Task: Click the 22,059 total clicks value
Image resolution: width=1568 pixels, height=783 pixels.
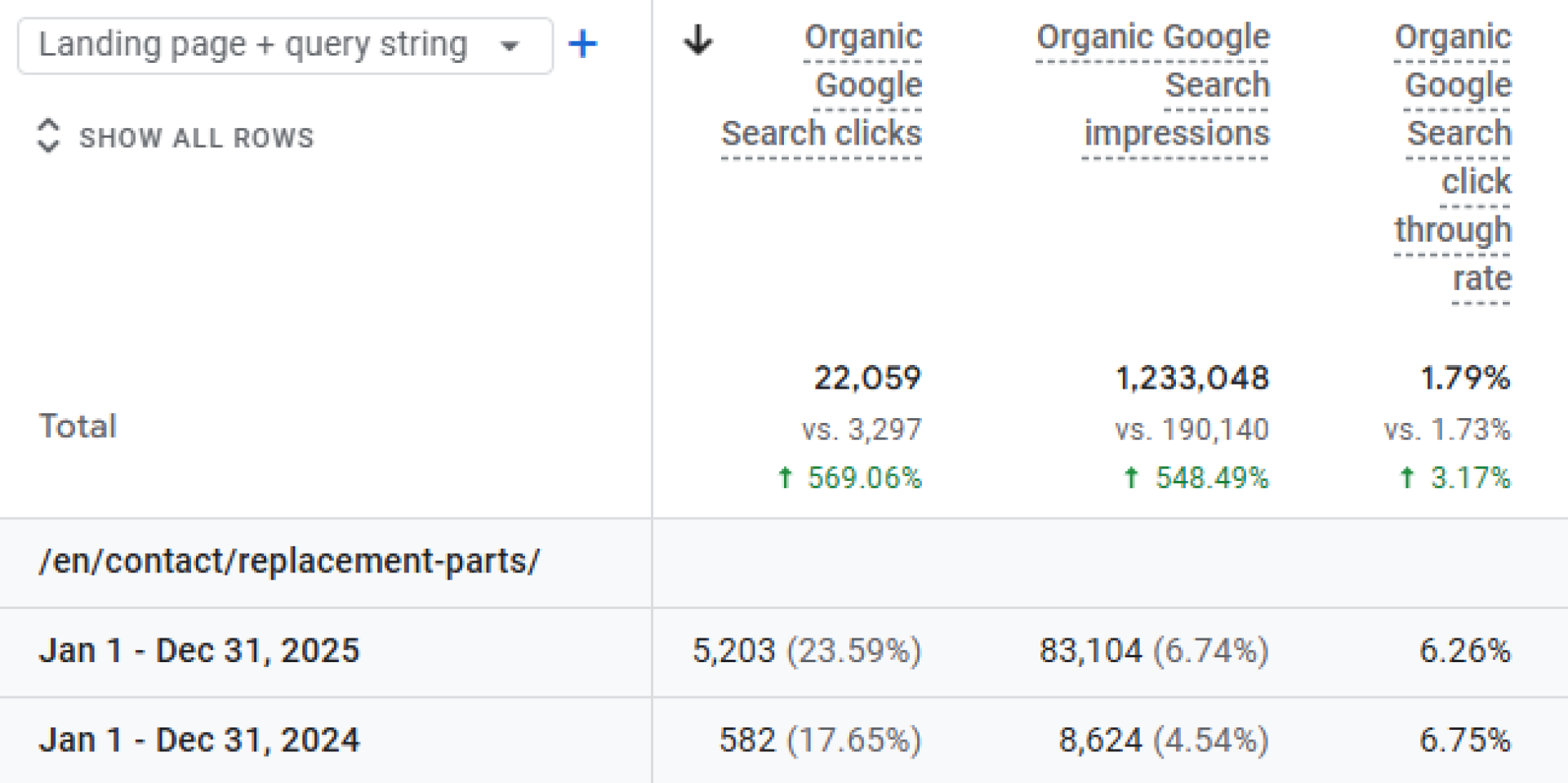Action: [867, 378]
